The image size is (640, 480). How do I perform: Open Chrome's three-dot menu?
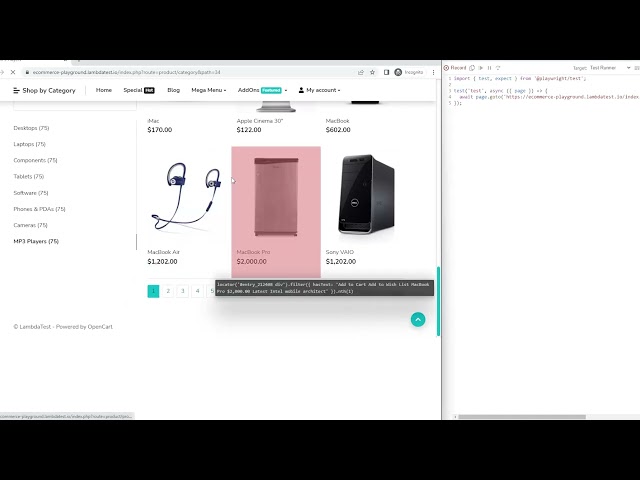pyautogui.click(x=433, y=72)
